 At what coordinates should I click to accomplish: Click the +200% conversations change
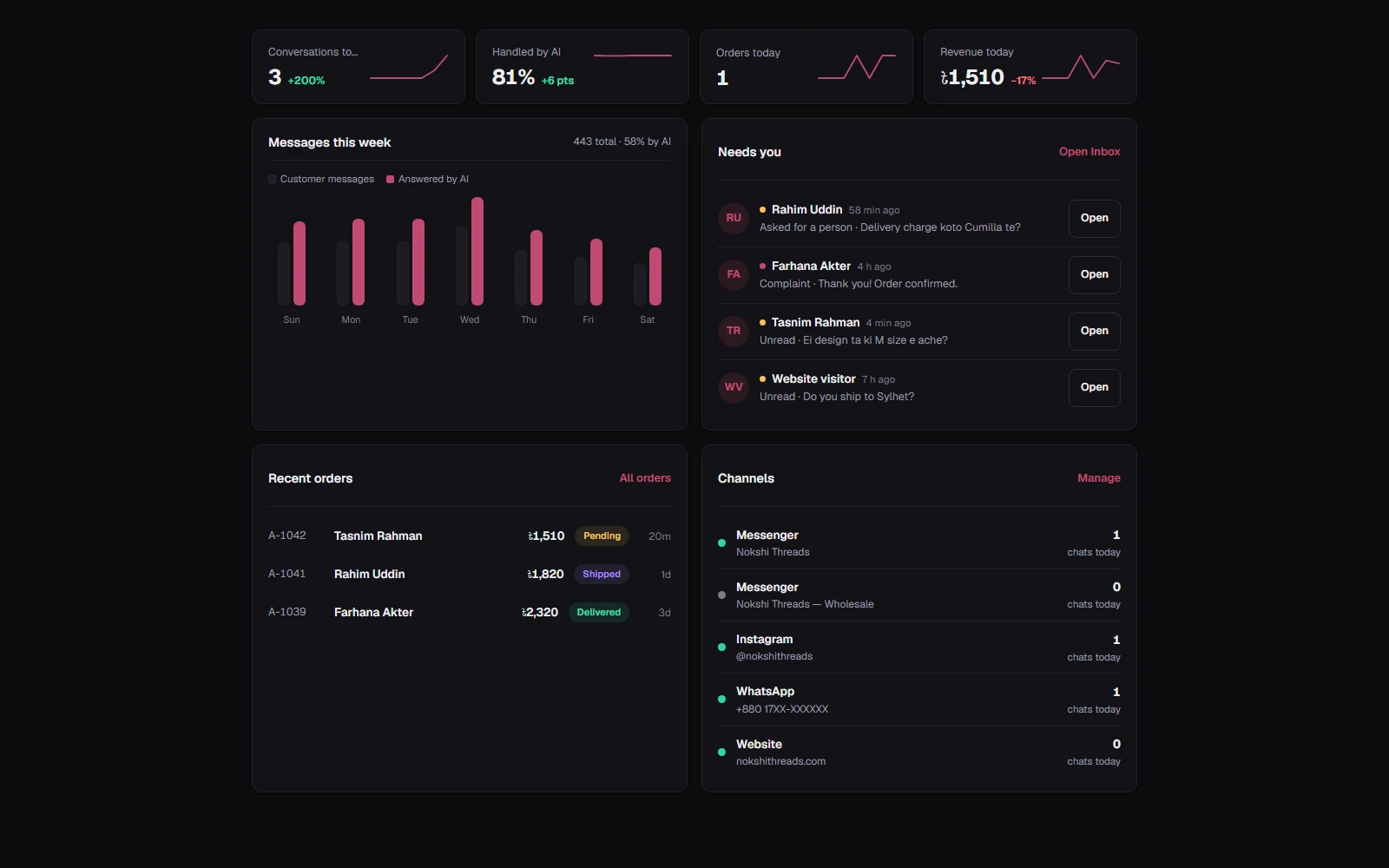[x=306, y=81]
